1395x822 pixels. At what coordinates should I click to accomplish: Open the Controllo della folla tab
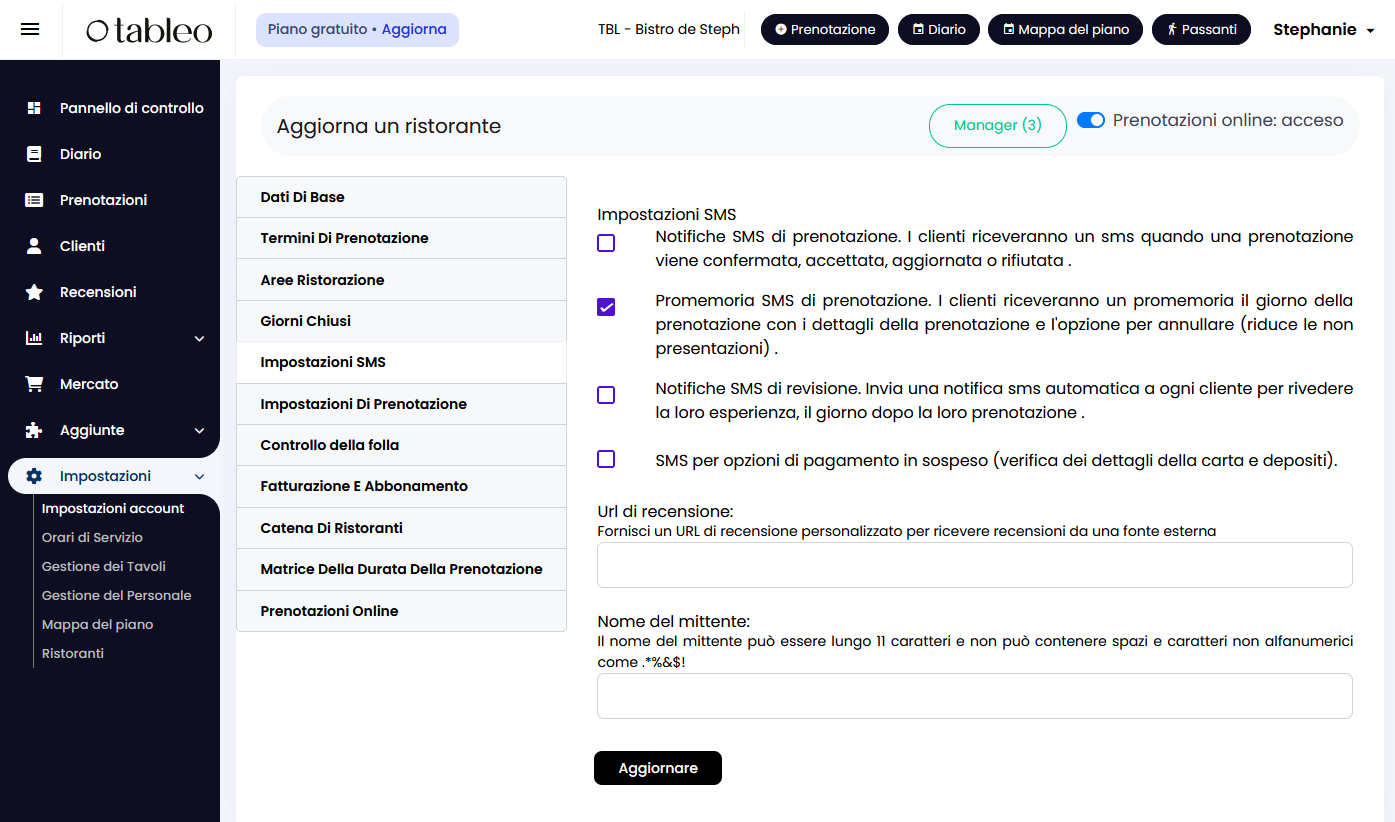point(401,445)
